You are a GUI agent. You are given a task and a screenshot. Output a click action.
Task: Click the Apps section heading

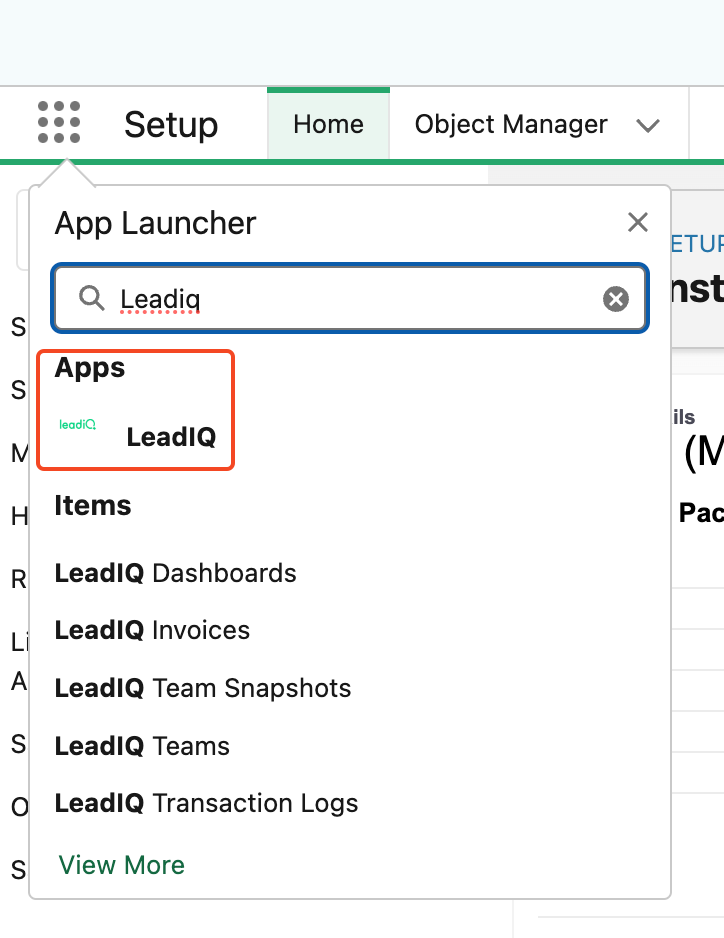pos(90,368)
